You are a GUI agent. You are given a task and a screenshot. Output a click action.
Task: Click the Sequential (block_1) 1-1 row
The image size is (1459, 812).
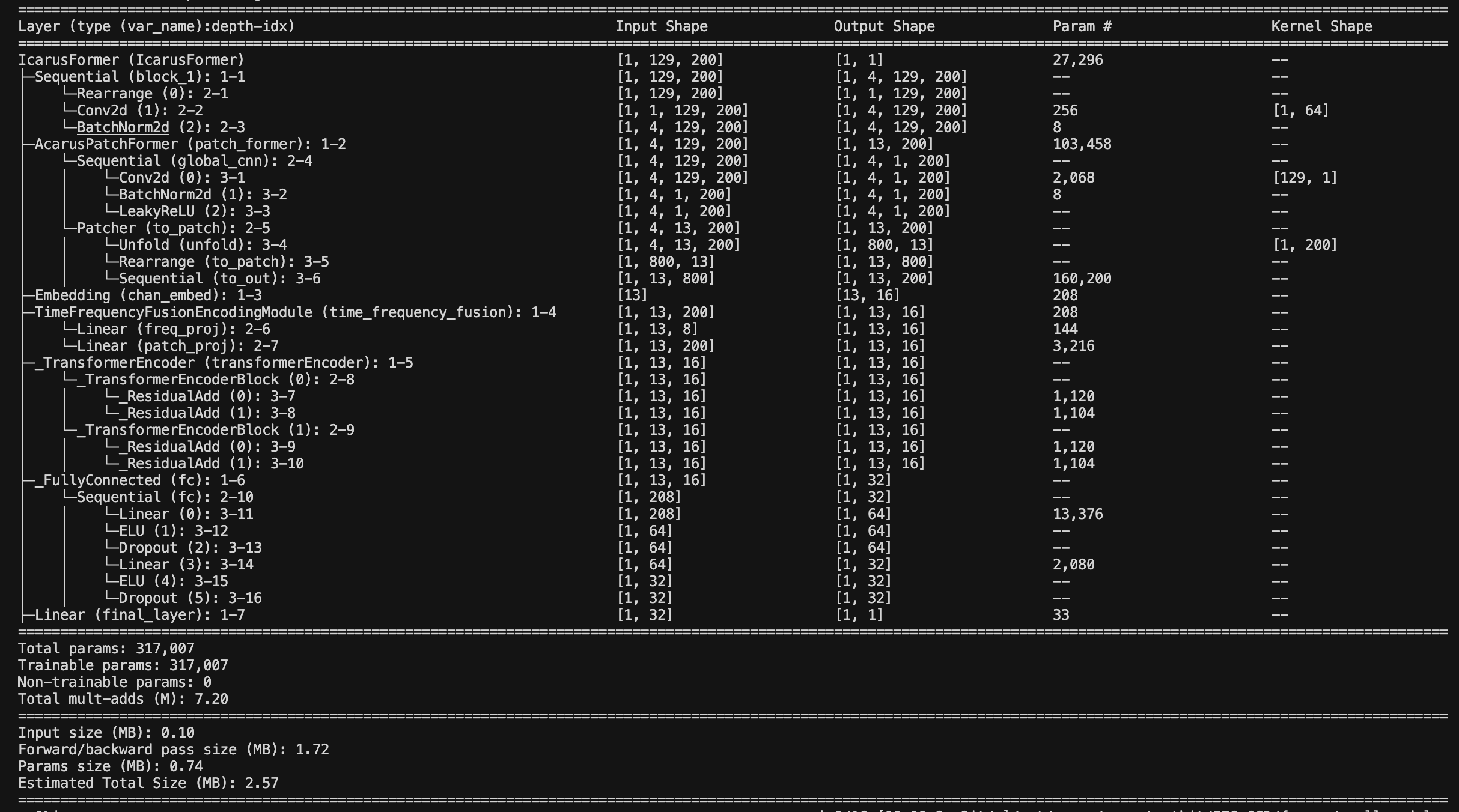139,77
